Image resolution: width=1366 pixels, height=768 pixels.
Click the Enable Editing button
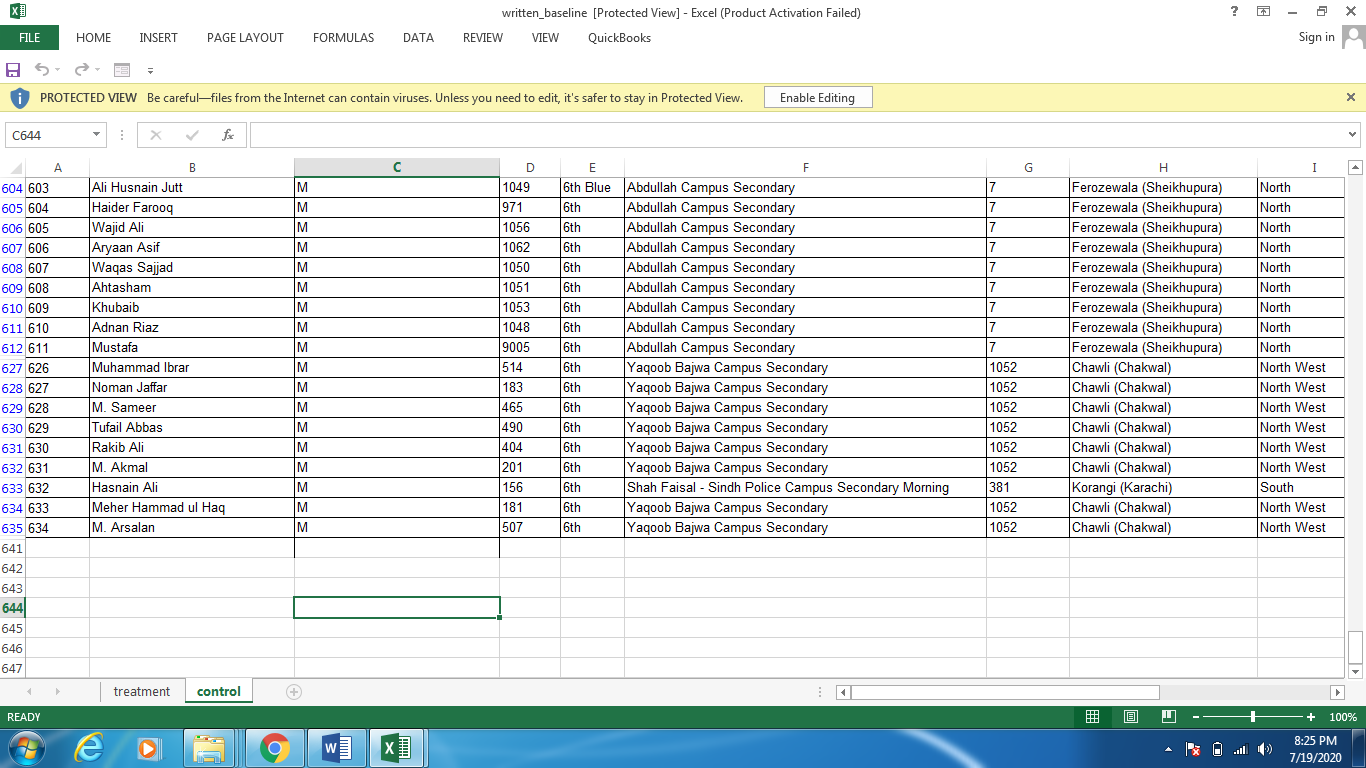817,97
